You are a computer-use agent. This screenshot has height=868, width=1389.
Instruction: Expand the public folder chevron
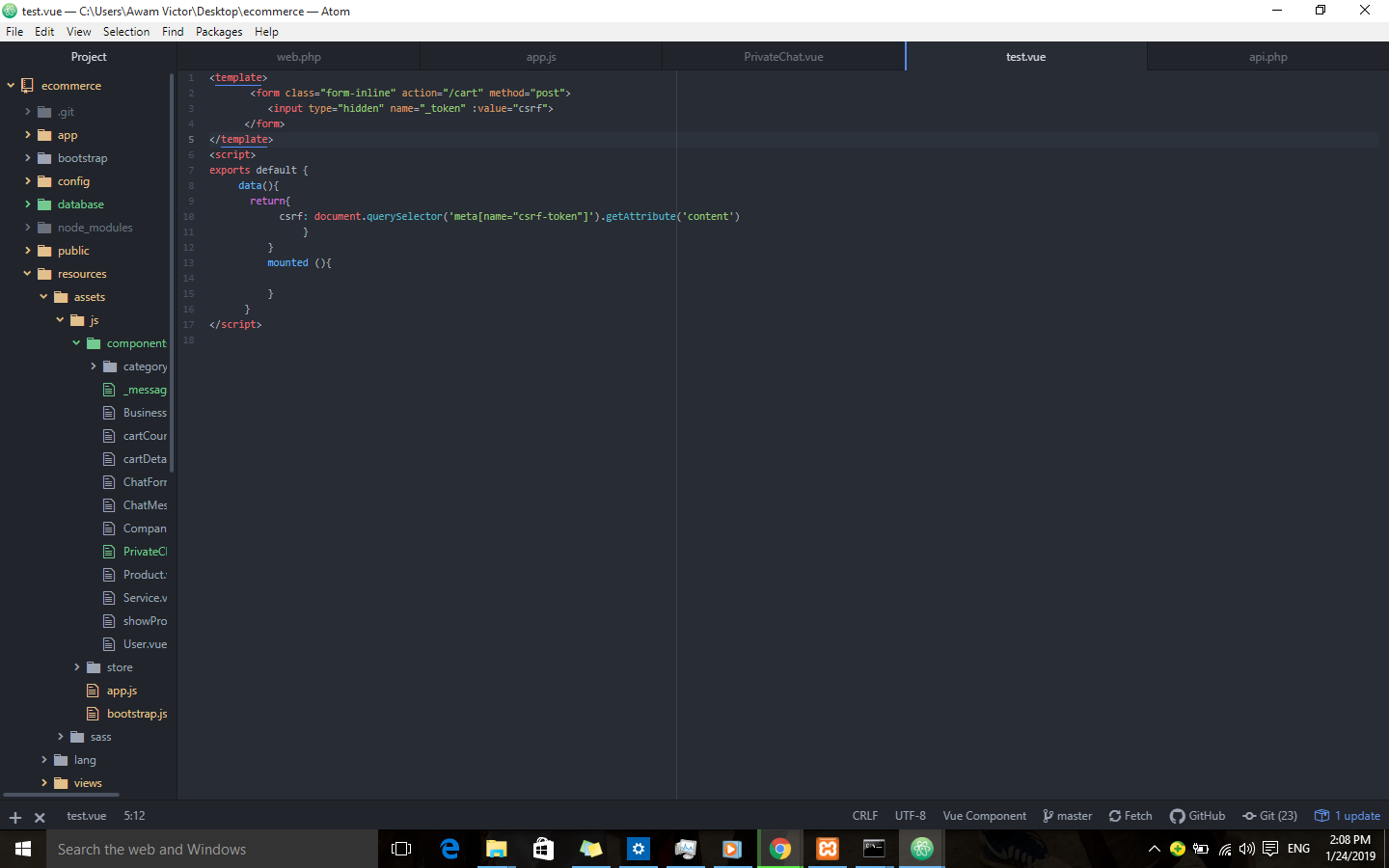[27, 251]
